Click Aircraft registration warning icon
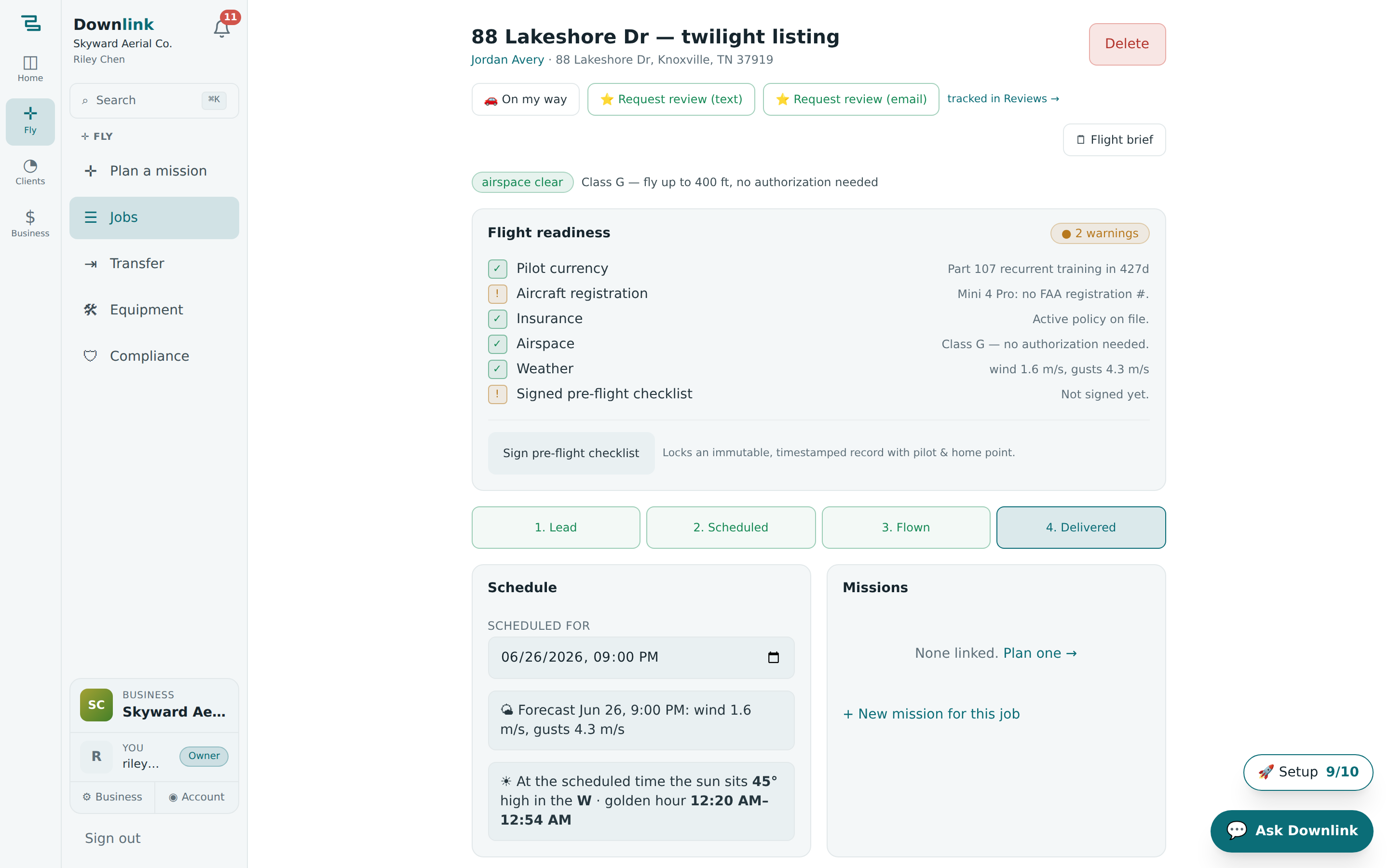 497,294
